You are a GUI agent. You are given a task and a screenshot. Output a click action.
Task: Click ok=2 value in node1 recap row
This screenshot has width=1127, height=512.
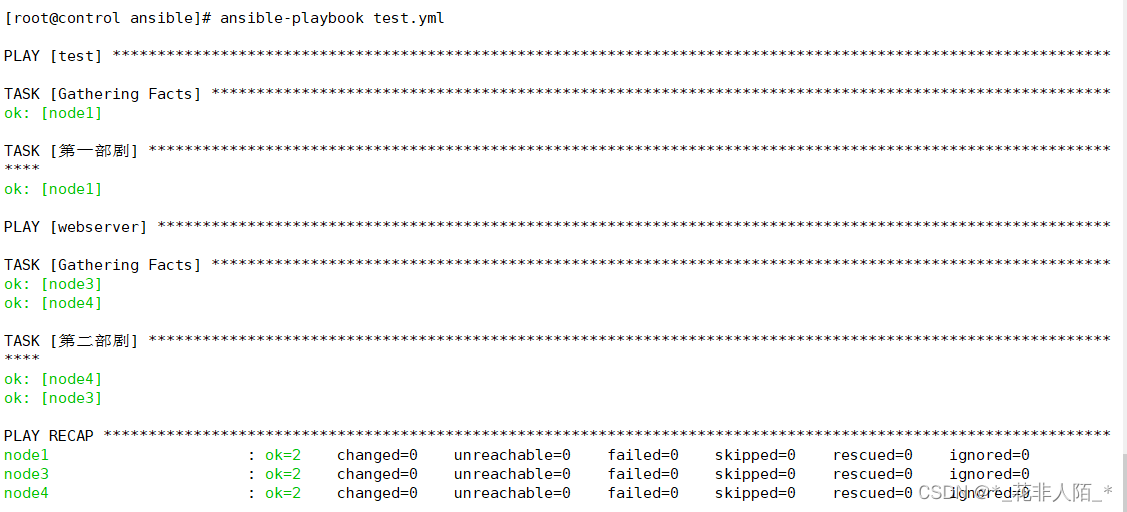pos(282,455)
